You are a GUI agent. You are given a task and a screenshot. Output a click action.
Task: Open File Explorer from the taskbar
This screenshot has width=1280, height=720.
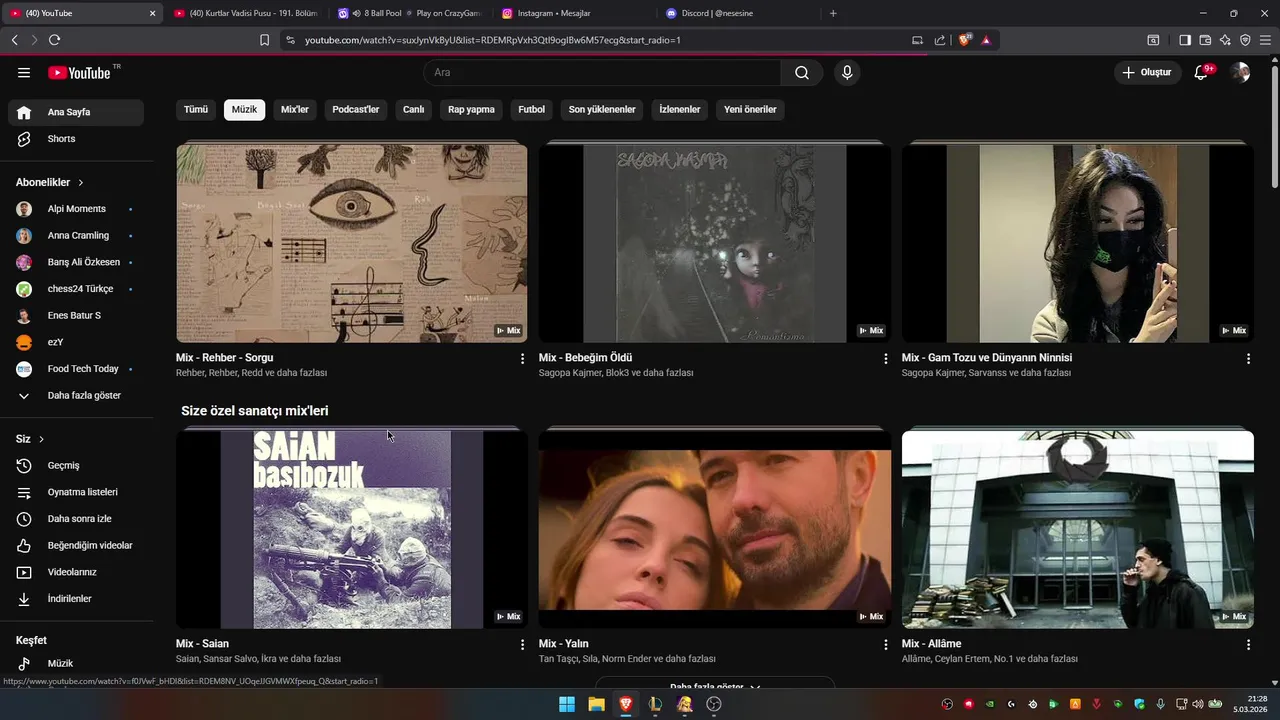(x=596, y=704)
